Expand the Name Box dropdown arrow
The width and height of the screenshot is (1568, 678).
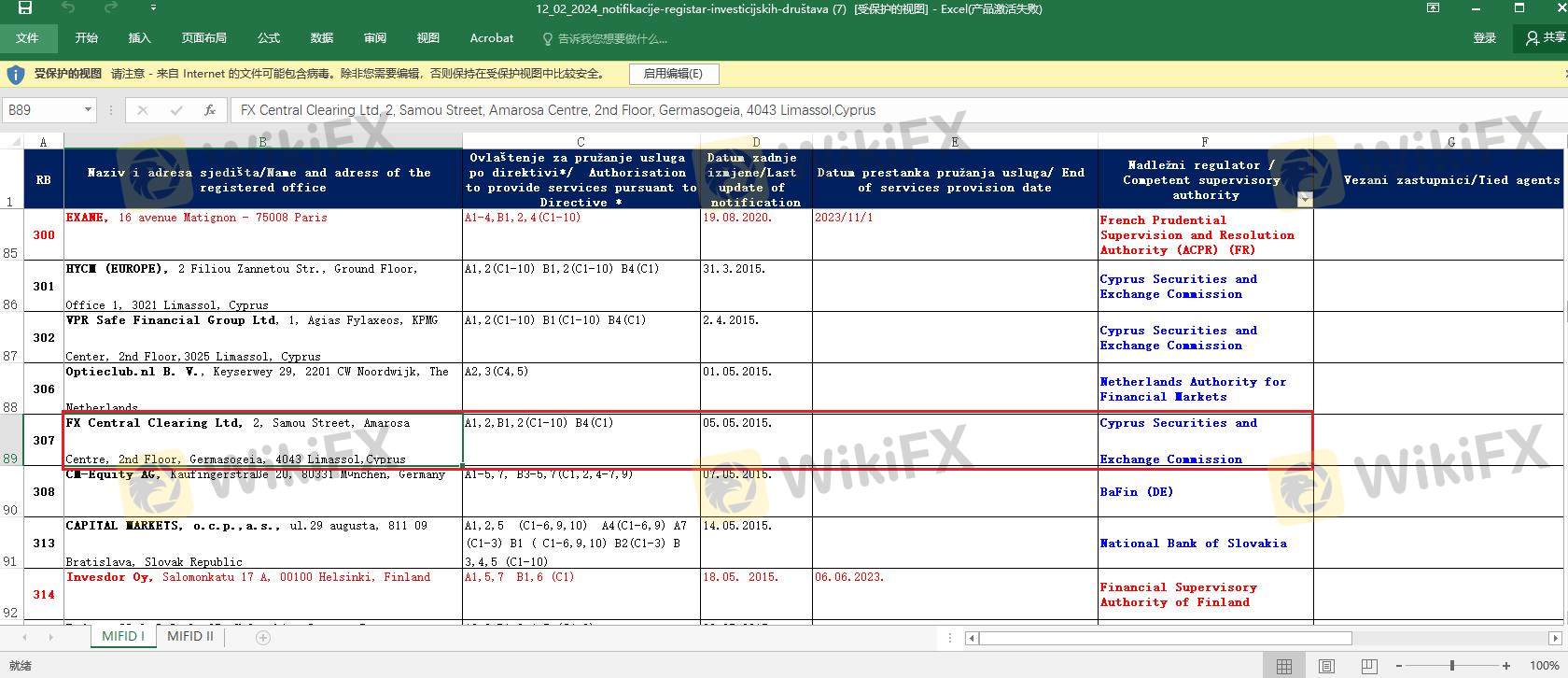click(88, 110)
